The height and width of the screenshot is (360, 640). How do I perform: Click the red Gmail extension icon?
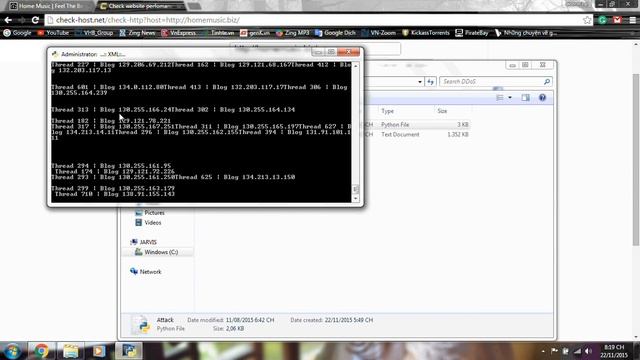(x=618, y=20)
